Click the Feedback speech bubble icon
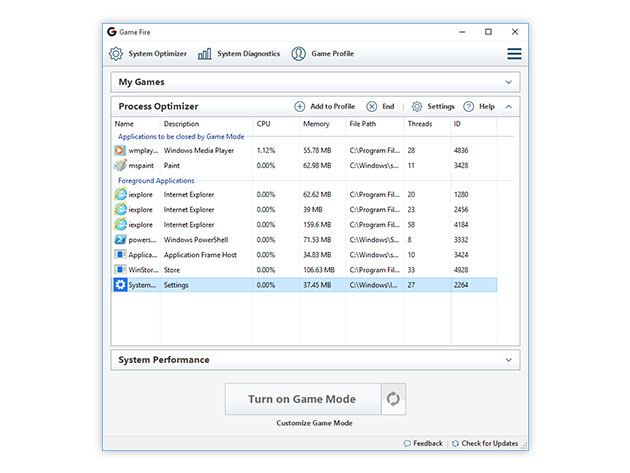Viewport: 630px width, 473px height. click(x=407, y=443)
